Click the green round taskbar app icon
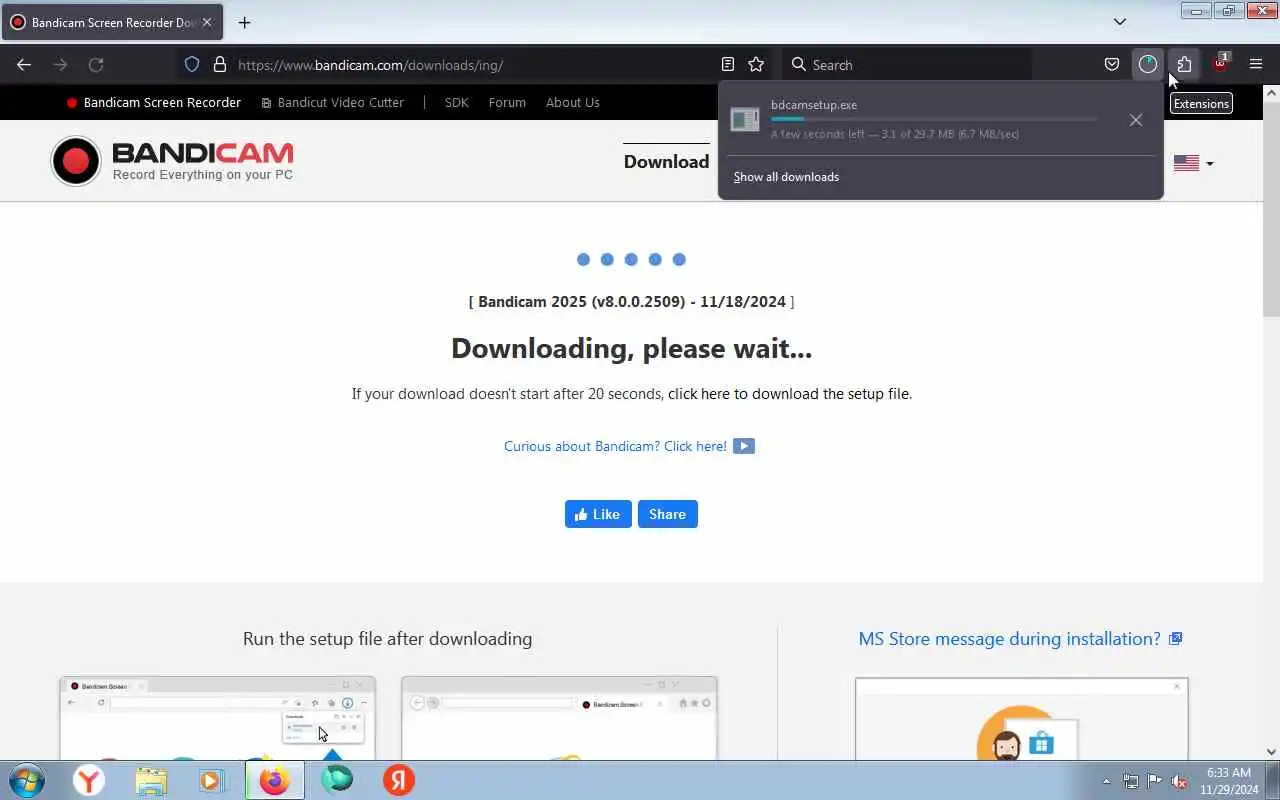 pyautogui.click(x=337, y=780)
